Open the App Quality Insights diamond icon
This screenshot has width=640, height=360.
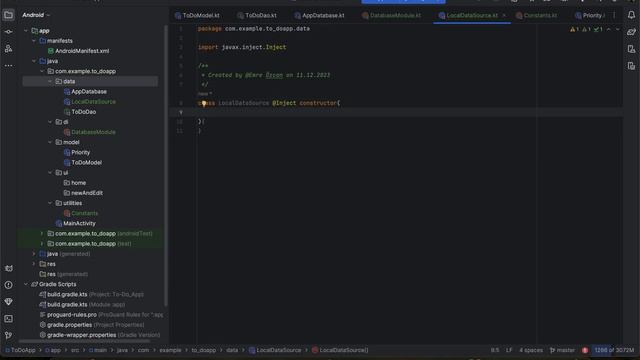[x=8, y=302]
